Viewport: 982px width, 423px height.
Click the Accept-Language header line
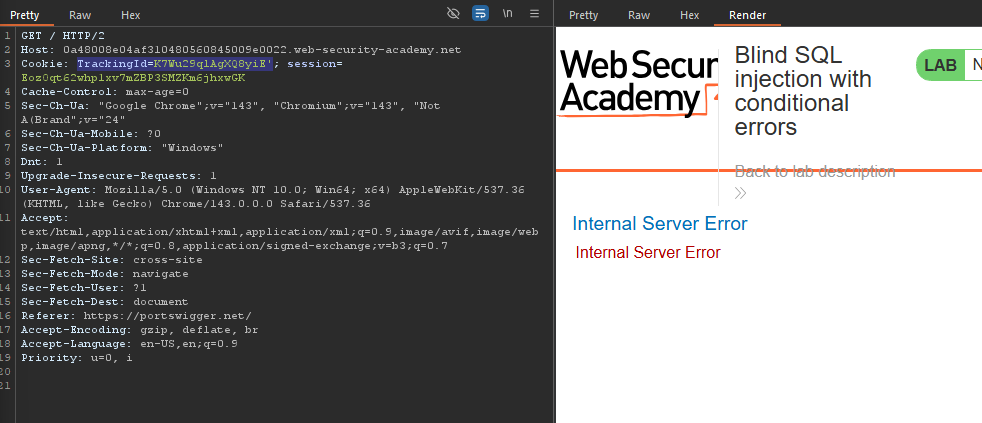tap(129, 343)
